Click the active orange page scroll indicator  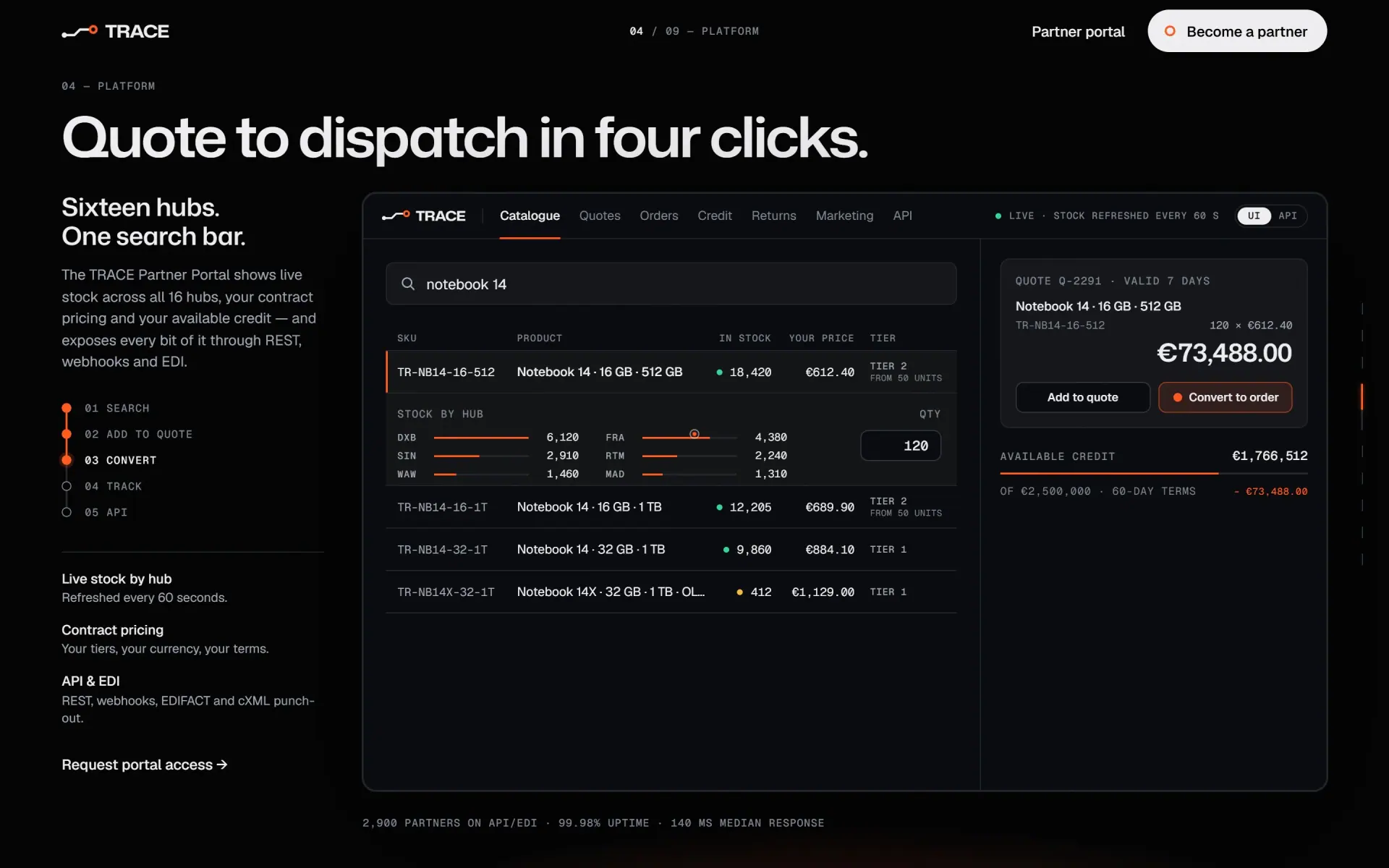click(1362, 396)
